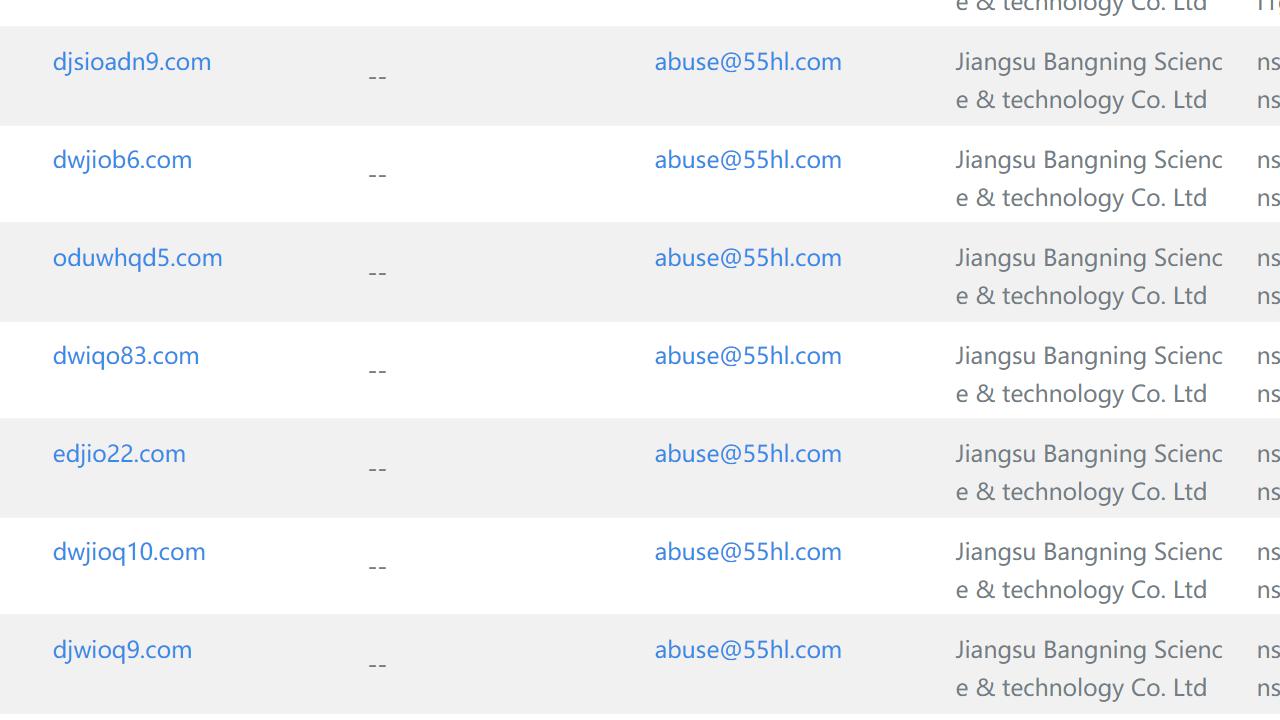This screenshot has width=1280, height=720.
Task: Select the edjio22.com domain link
Action: click(x=119, y=454)
